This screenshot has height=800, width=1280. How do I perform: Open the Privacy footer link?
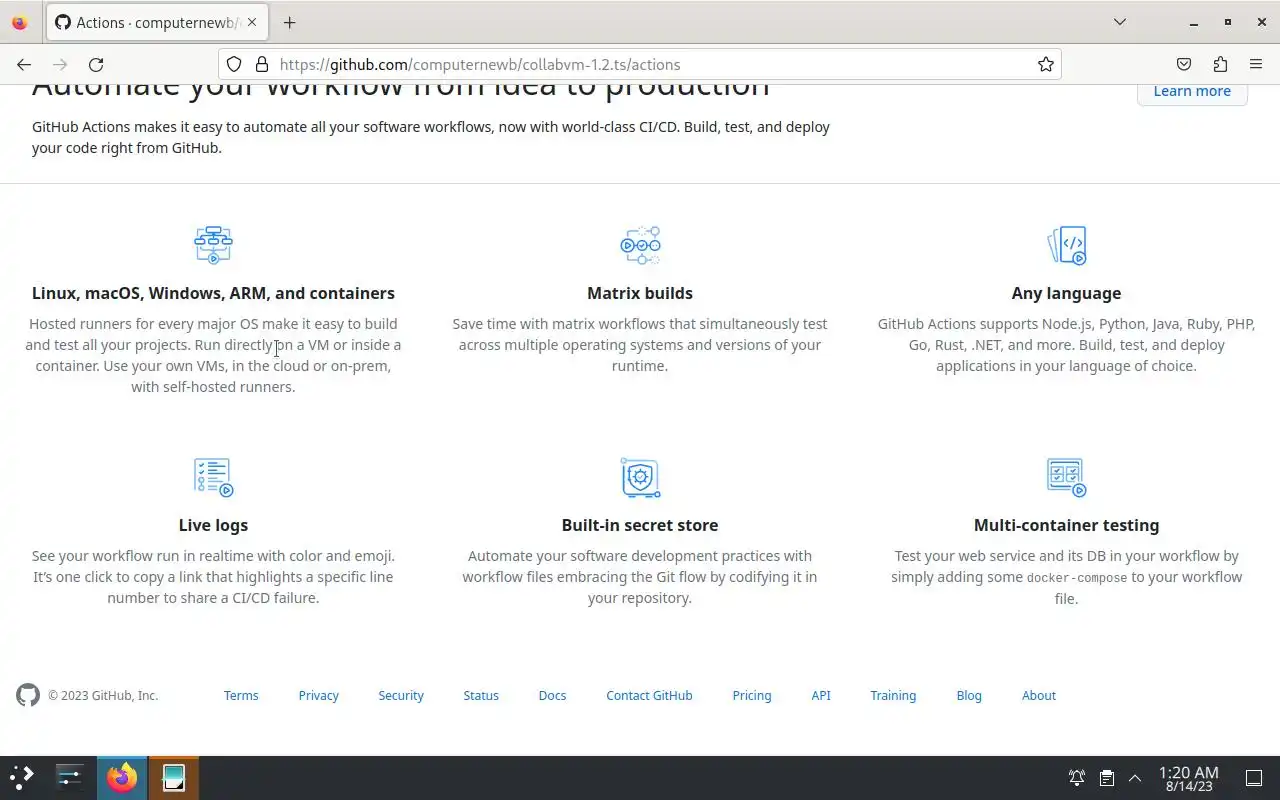click(x=319, y=695)
